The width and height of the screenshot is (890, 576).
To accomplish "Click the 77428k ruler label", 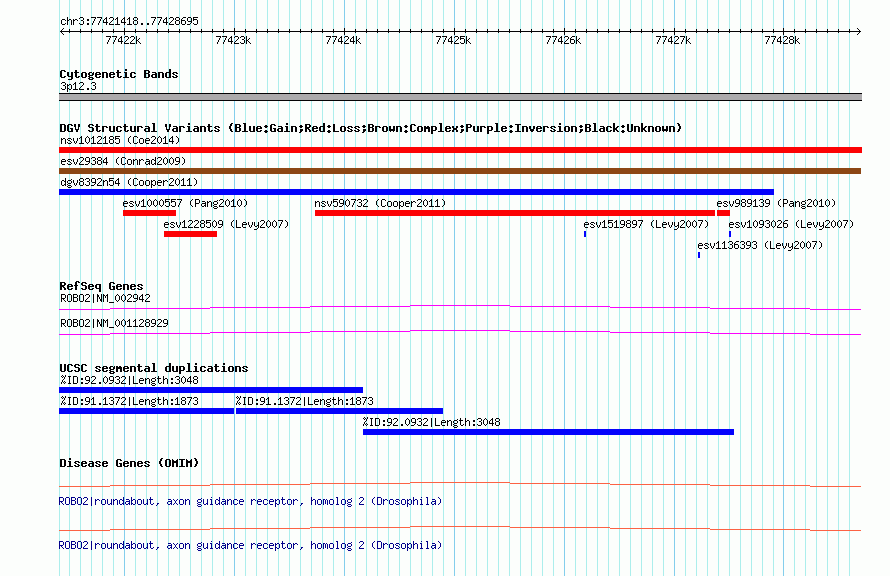I will [782, 40].
